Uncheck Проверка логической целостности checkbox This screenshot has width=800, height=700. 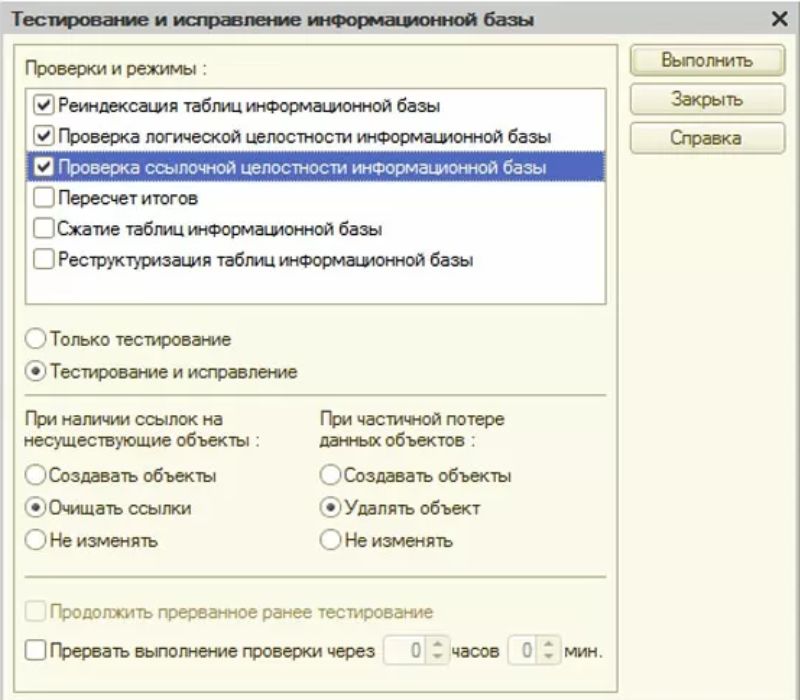pyautogui.click(x=44, y=136)
